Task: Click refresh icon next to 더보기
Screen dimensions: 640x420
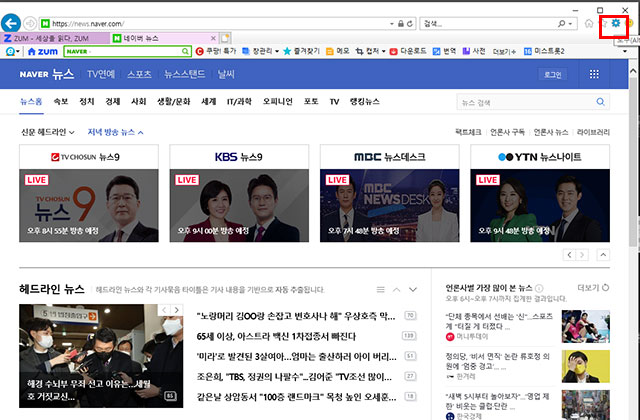Action: click(x=606, y=287)
